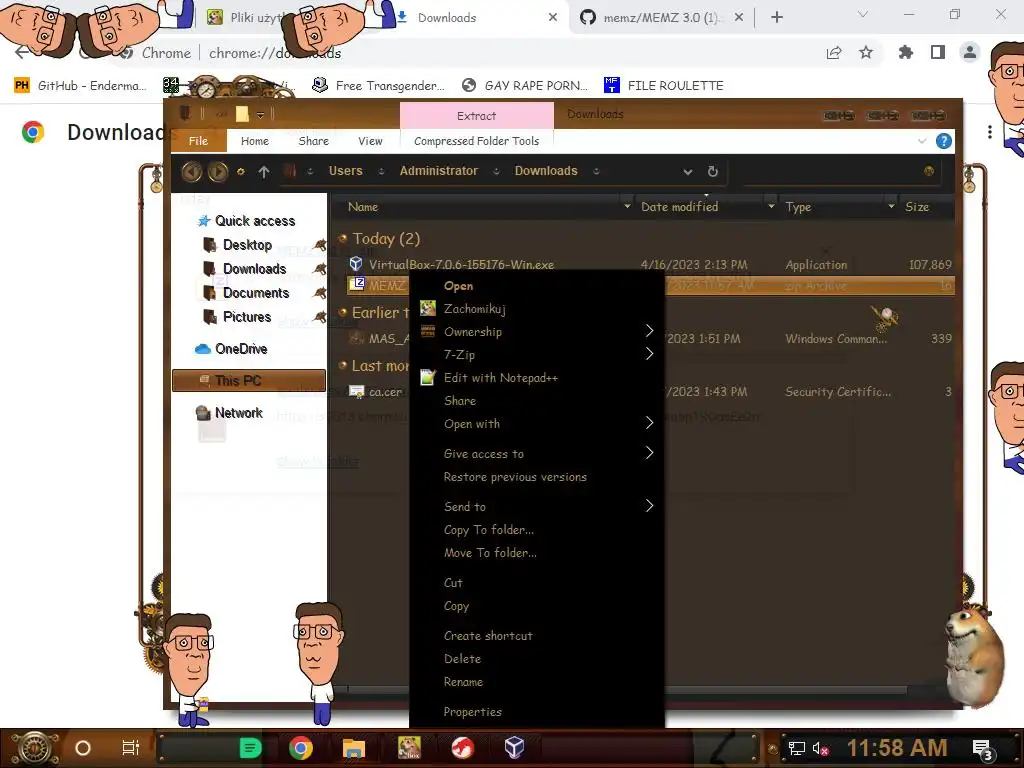Viewport: 1024px width, 768px height.
Task: Expand the Send to submenu
Action: tap(536, 507)
